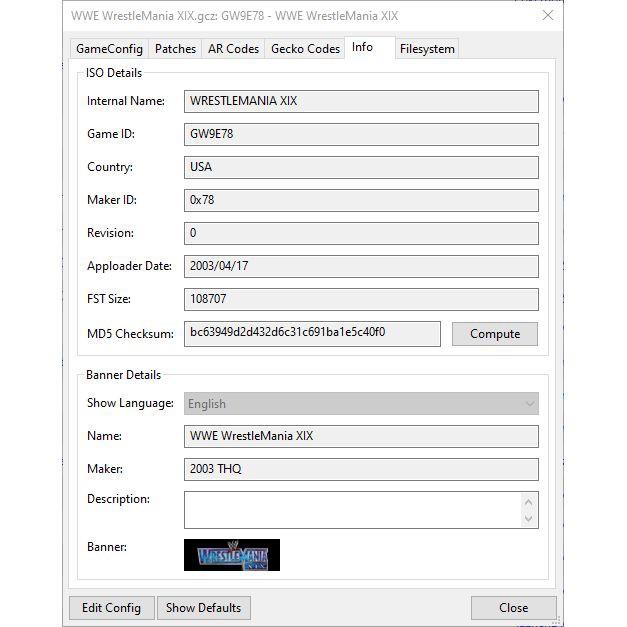Click the banner Name field
This screenshot has height=627, width=627.
[x=361, y=436]
